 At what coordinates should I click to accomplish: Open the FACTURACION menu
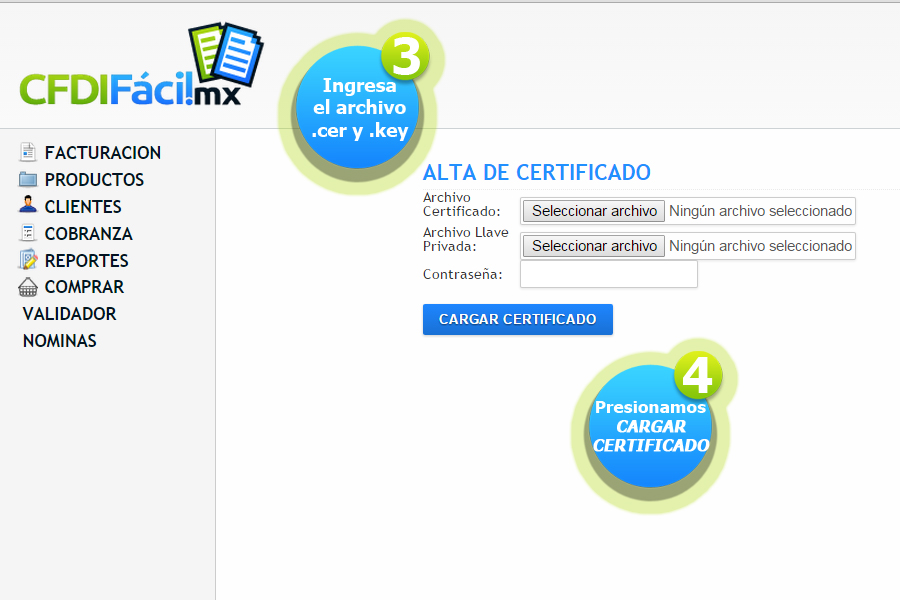click(x=103, y=153)
